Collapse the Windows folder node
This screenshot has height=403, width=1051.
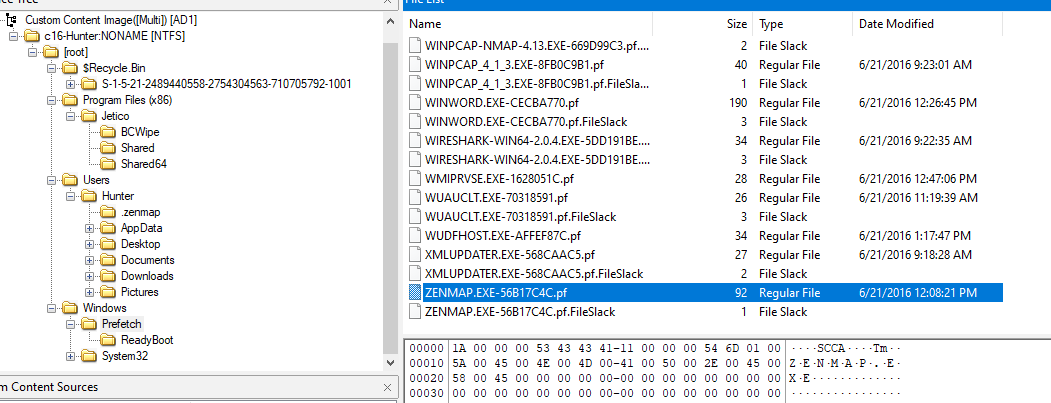pyautogui.click(x=52, y=308)
